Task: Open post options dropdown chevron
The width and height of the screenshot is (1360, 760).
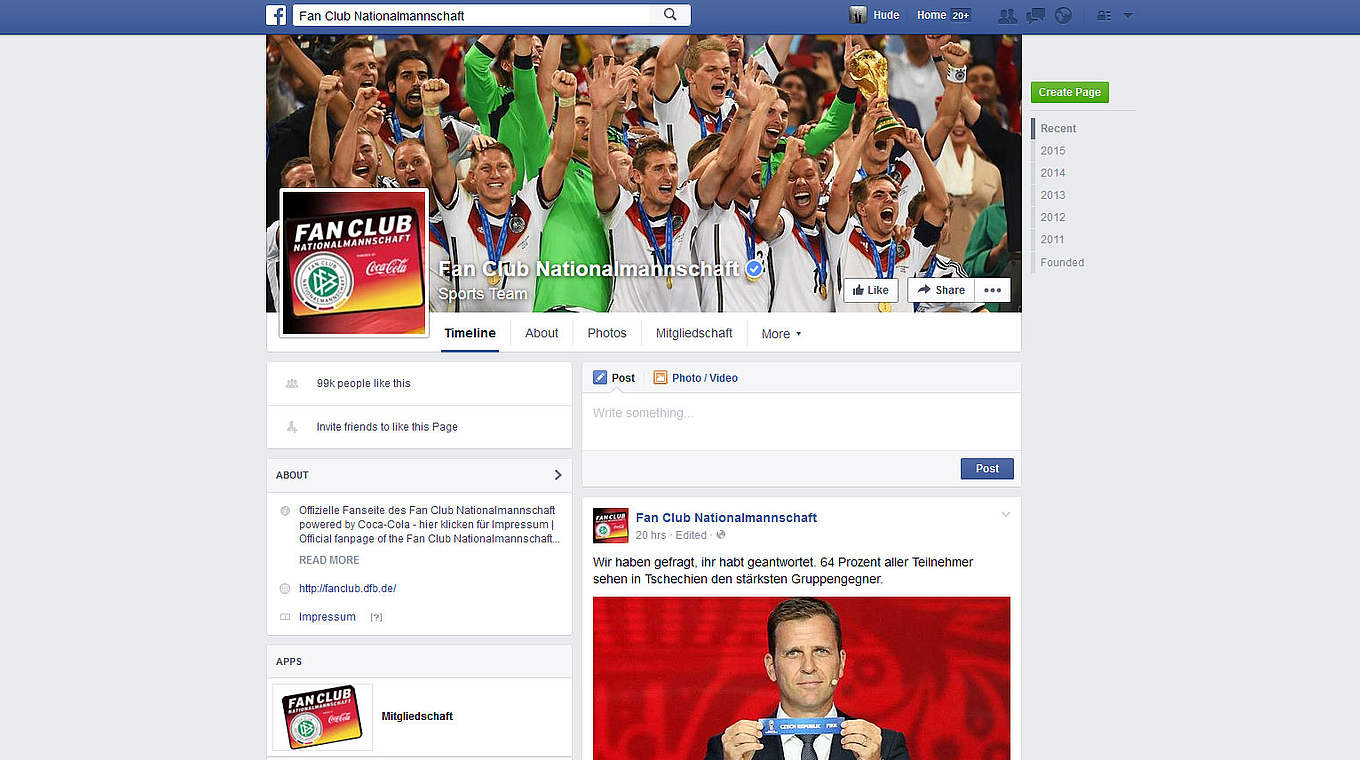Action: coord(1006,514)
